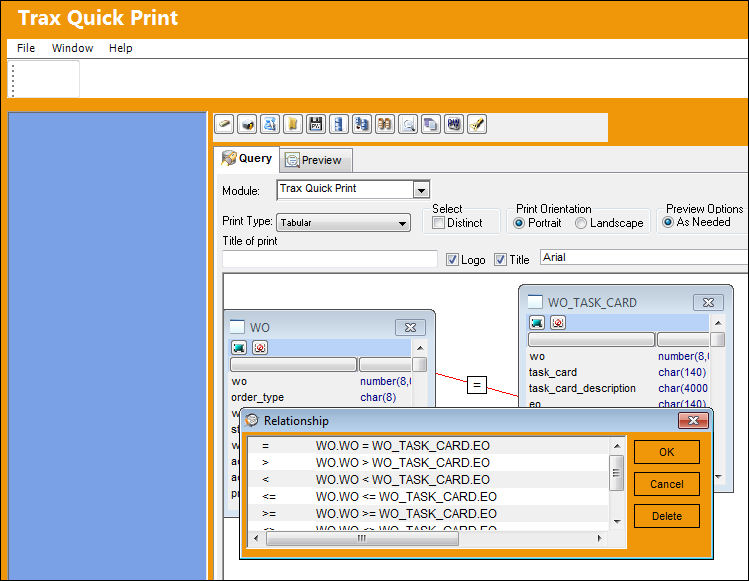Click left arrow of Relationship horizontal scrollbar
749x581 pixels.
pos(256,538)
